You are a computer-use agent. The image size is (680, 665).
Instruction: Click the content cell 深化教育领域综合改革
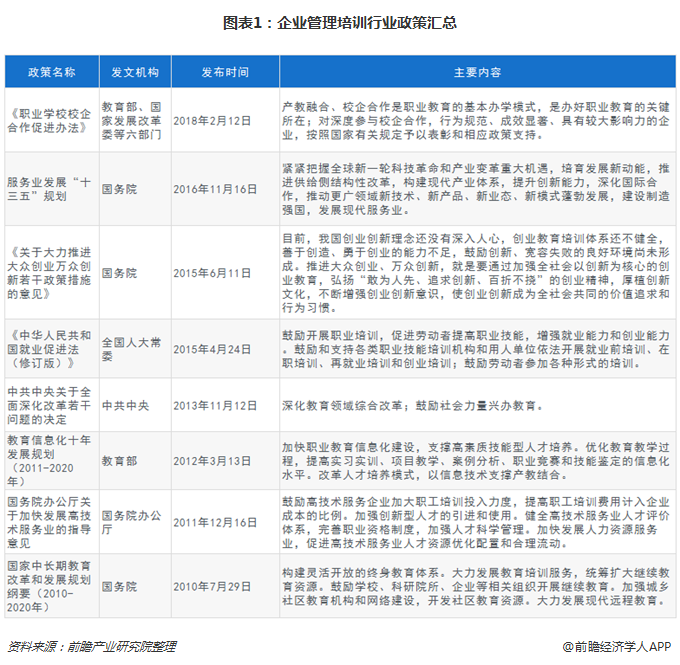[413, 406]
